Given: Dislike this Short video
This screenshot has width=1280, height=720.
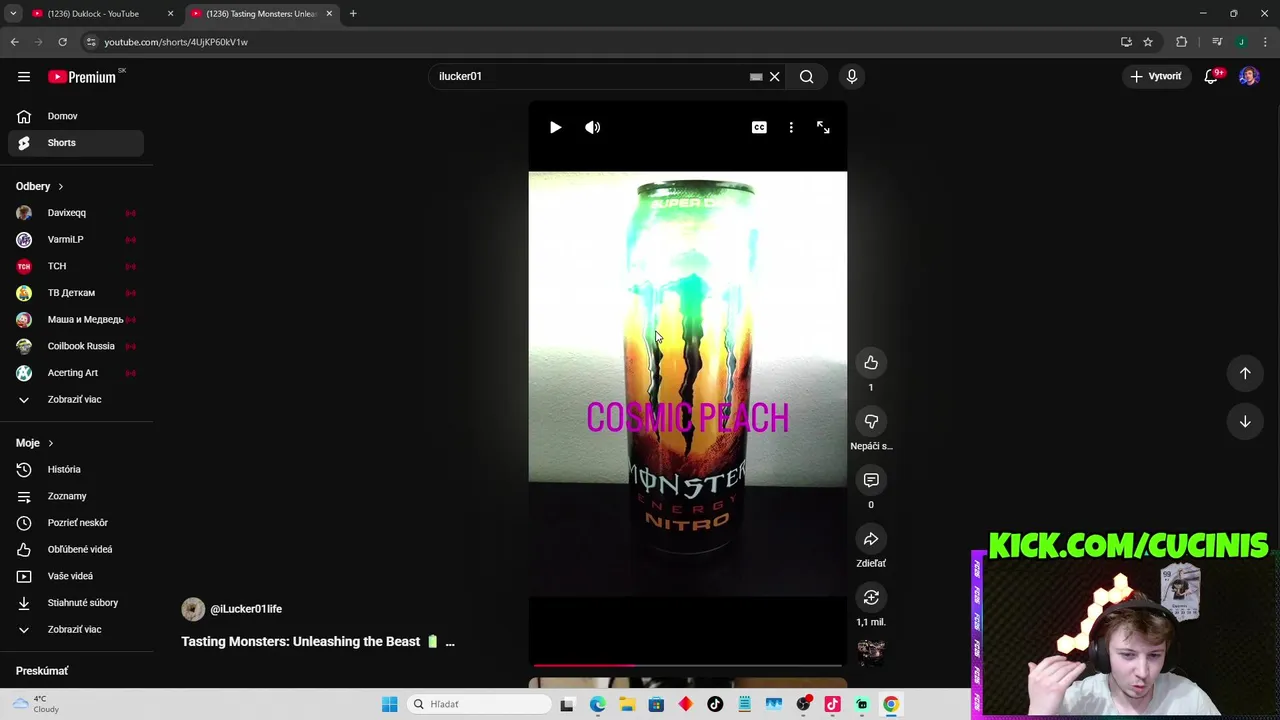Looking at the screenshot, I should [871, 422].
